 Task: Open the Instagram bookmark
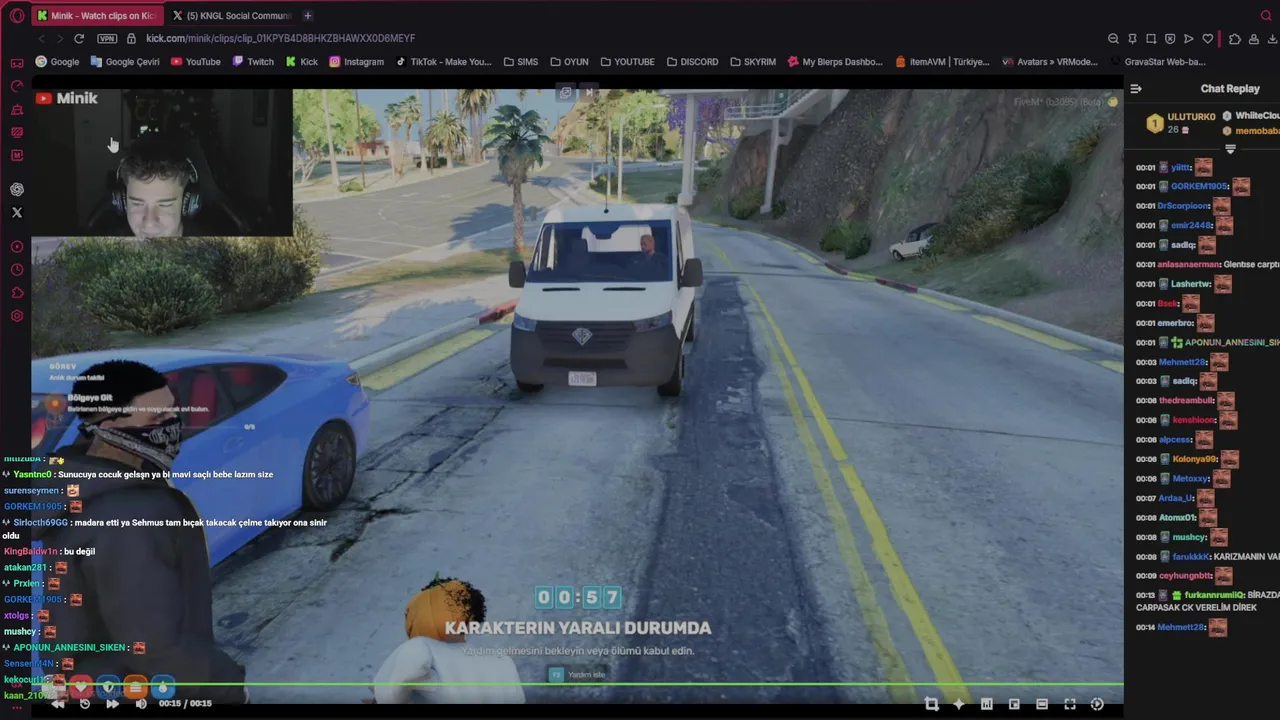pyautogui.click(x=357, y=62)
